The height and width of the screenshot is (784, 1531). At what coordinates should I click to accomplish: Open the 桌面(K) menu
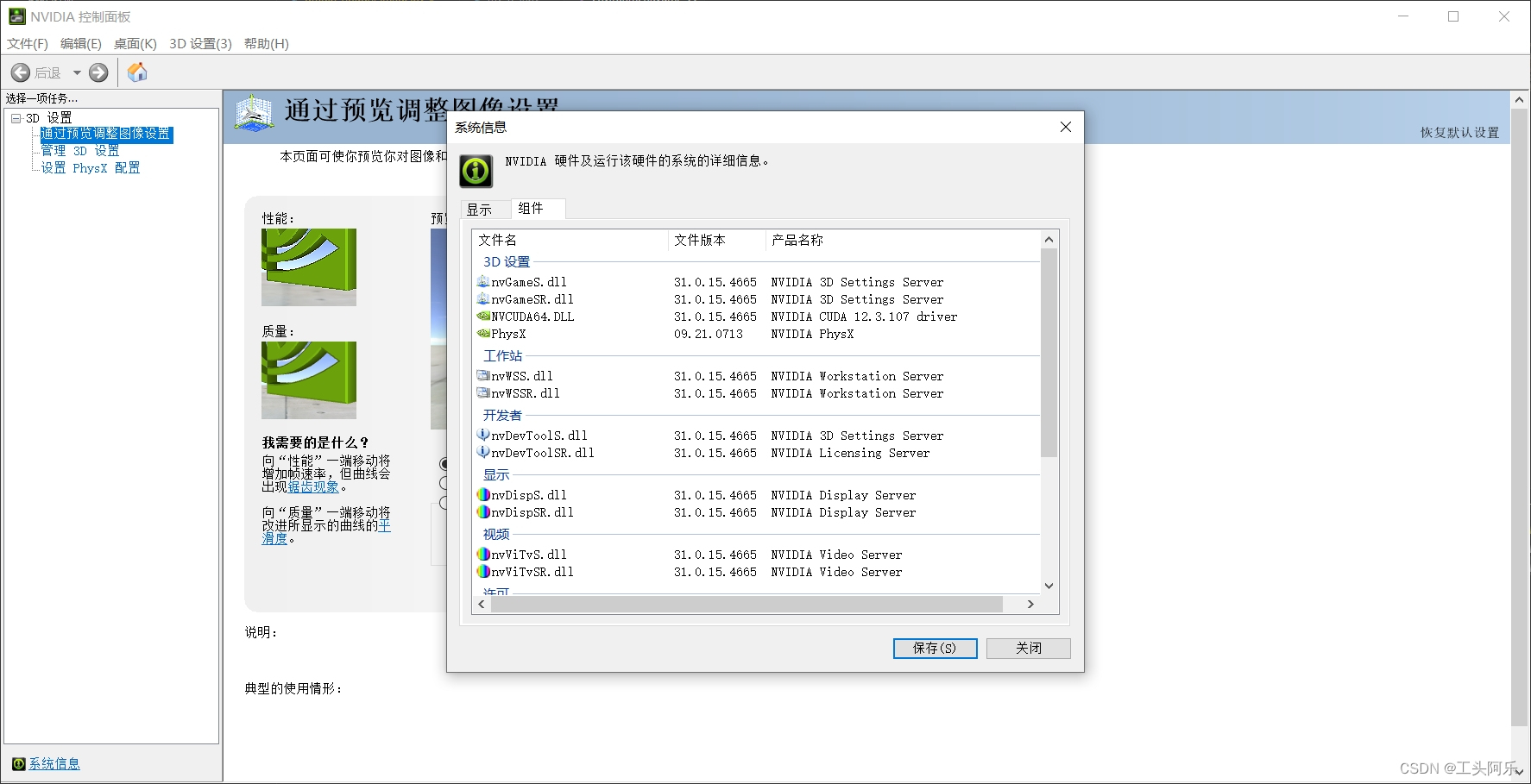[135, 44]
